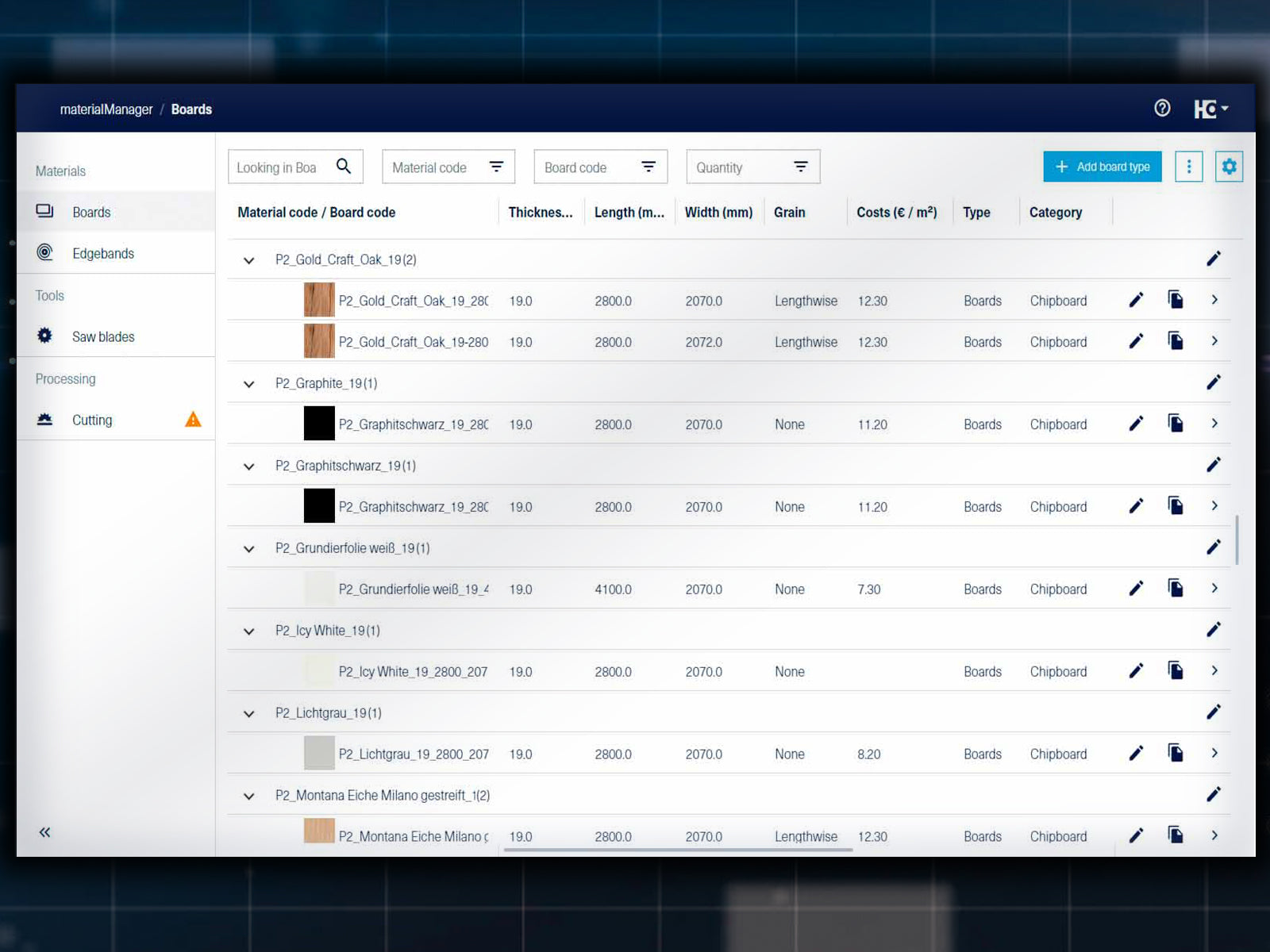Click the Add board type button
1270x952 pixels.
[x=1102, y=167]
